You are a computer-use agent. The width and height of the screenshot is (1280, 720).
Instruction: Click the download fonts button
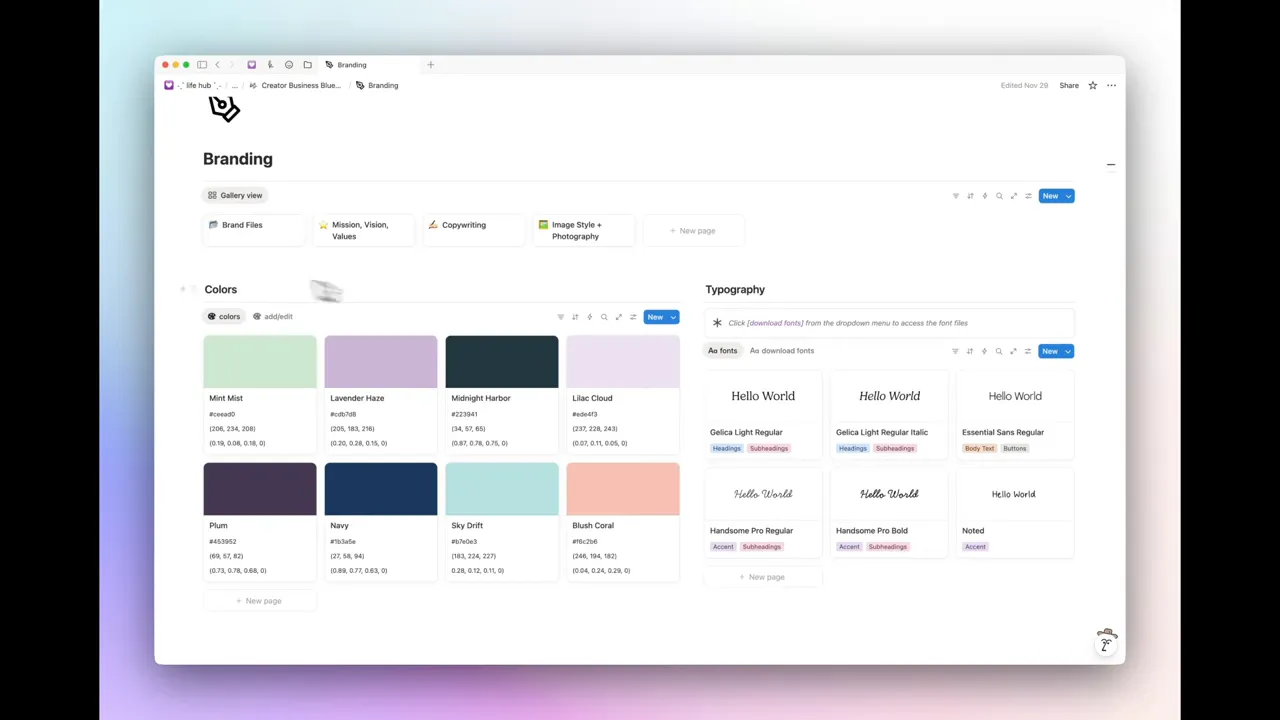(x=781, y=351)
